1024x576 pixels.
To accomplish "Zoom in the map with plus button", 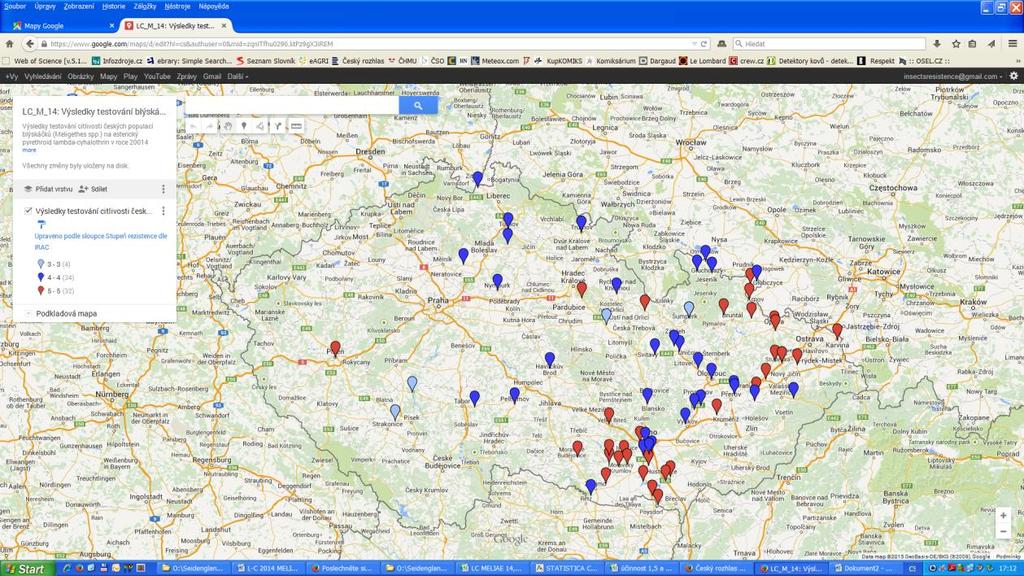I will click(1004, 516).
